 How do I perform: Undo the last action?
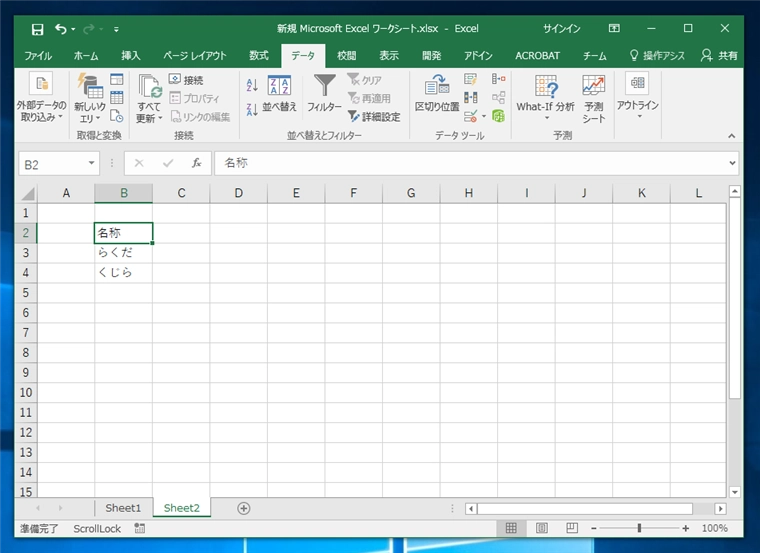tap(61, 29)
